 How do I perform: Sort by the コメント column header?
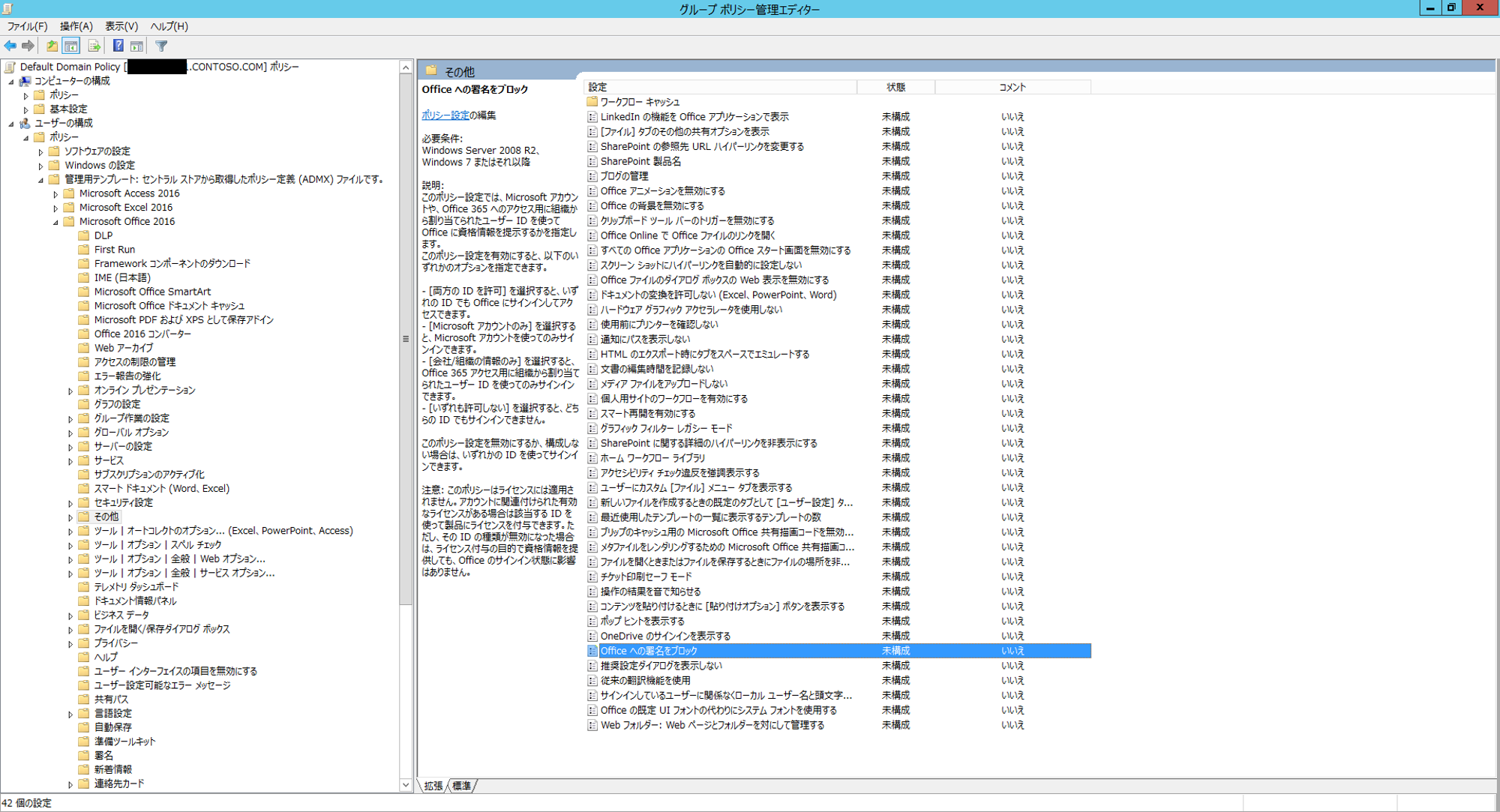click(x=1012, y=87)
